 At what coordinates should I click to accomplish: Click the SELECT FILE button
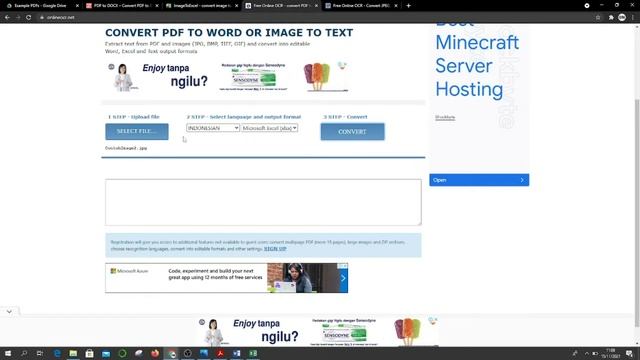click(x=137, y=131)
